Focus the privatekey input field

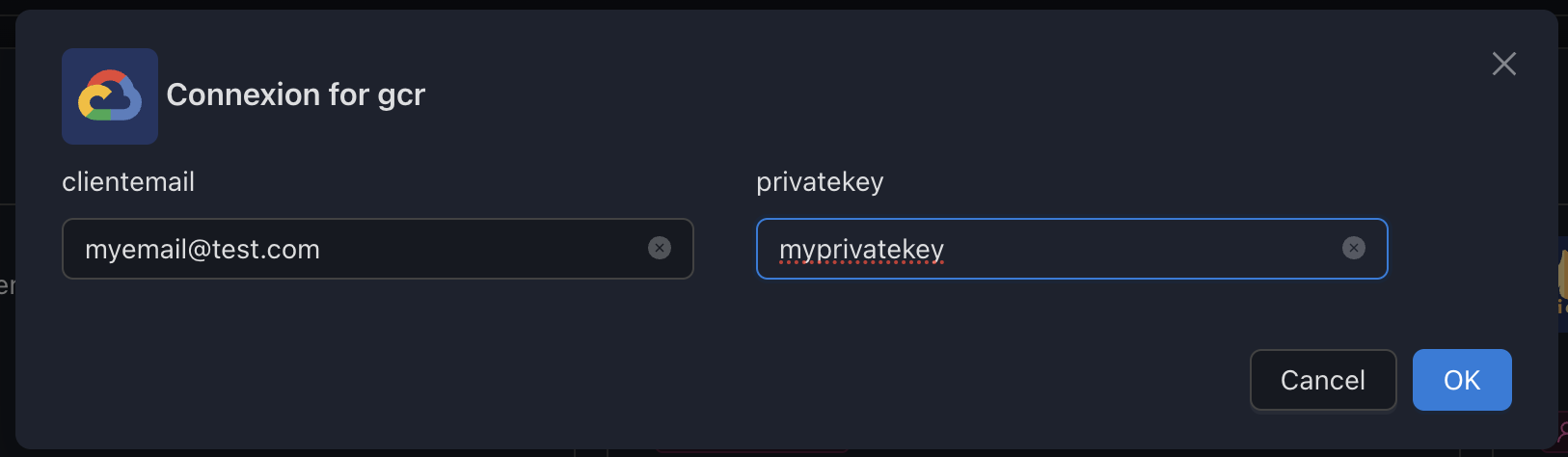(x=1072, y=249)
